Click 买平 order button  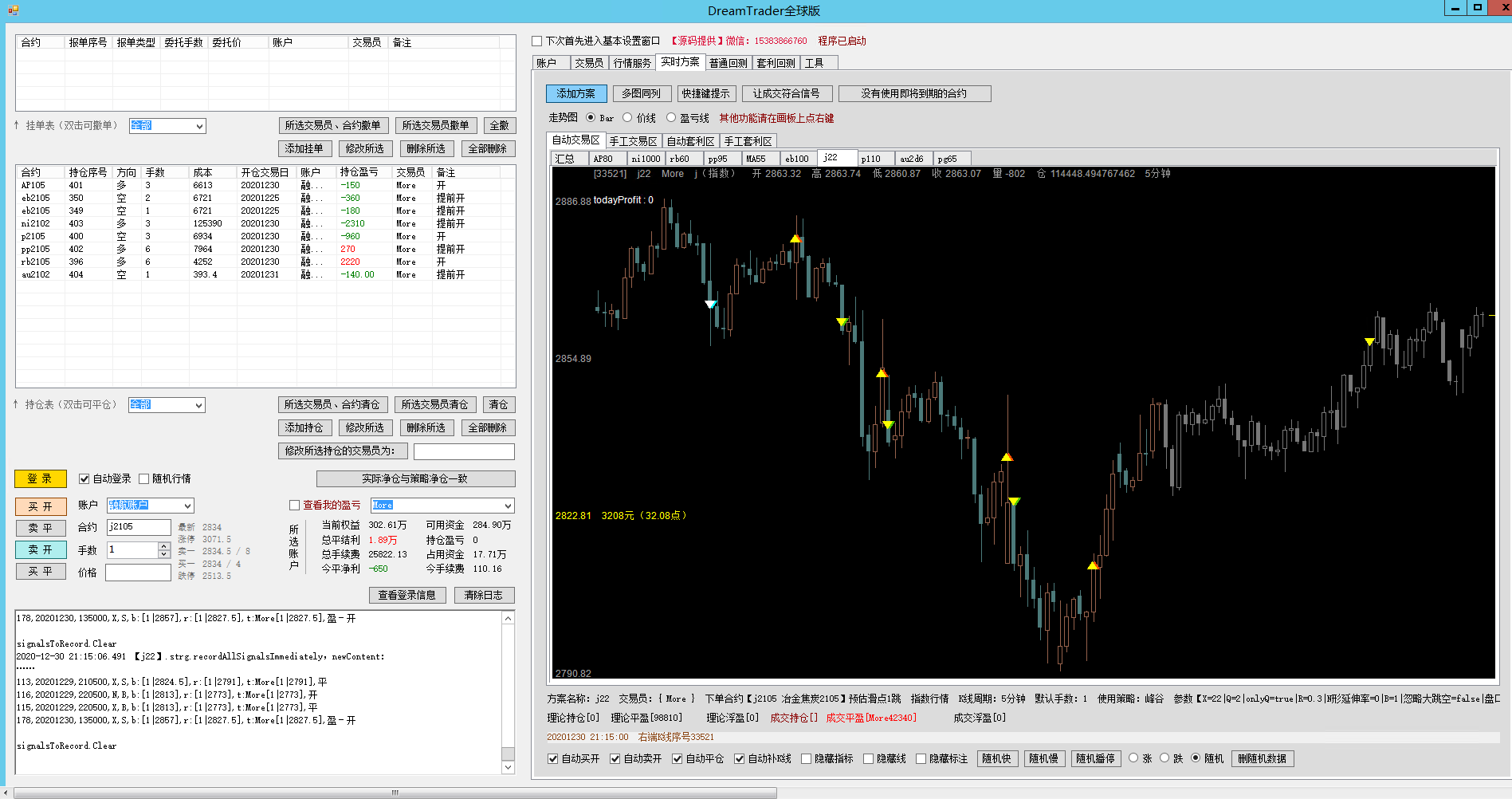[41, 571]
